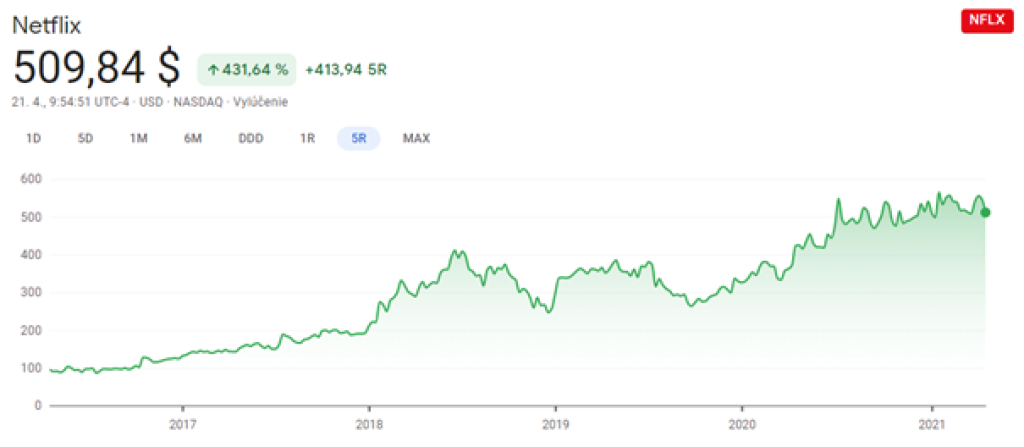Click the Netflix title text
The width and height of the screenshot is (1024, 447).
click(x=47, y=25)
